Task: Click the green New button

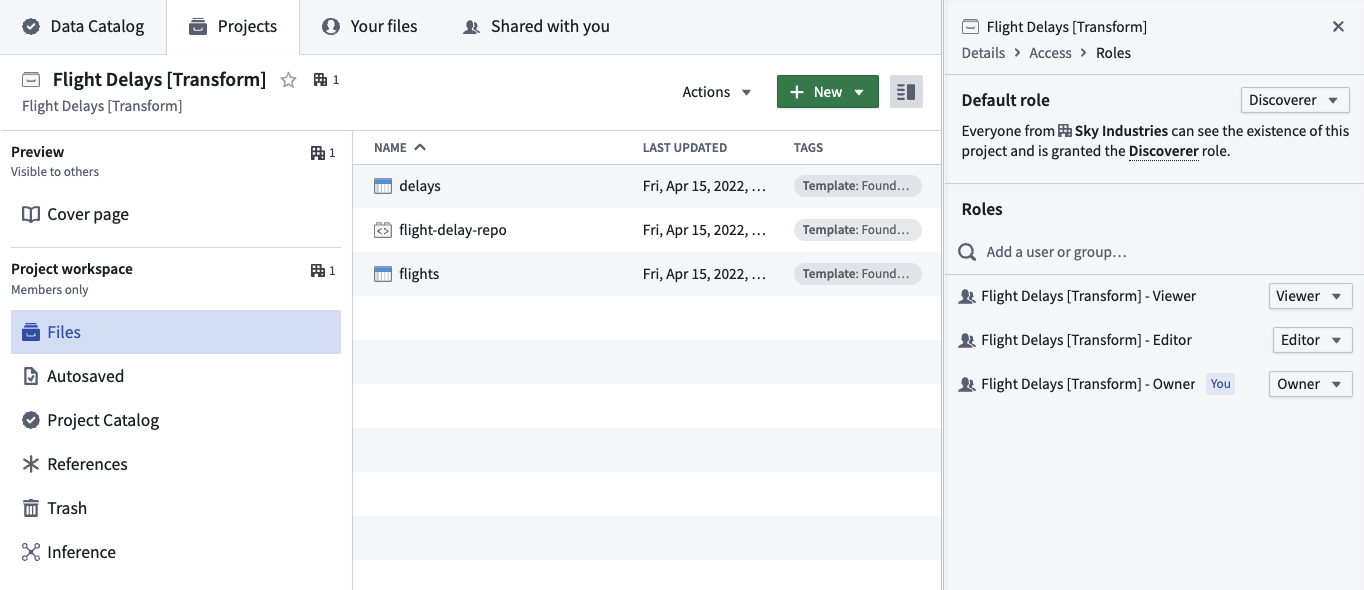Action: (828, 92)
